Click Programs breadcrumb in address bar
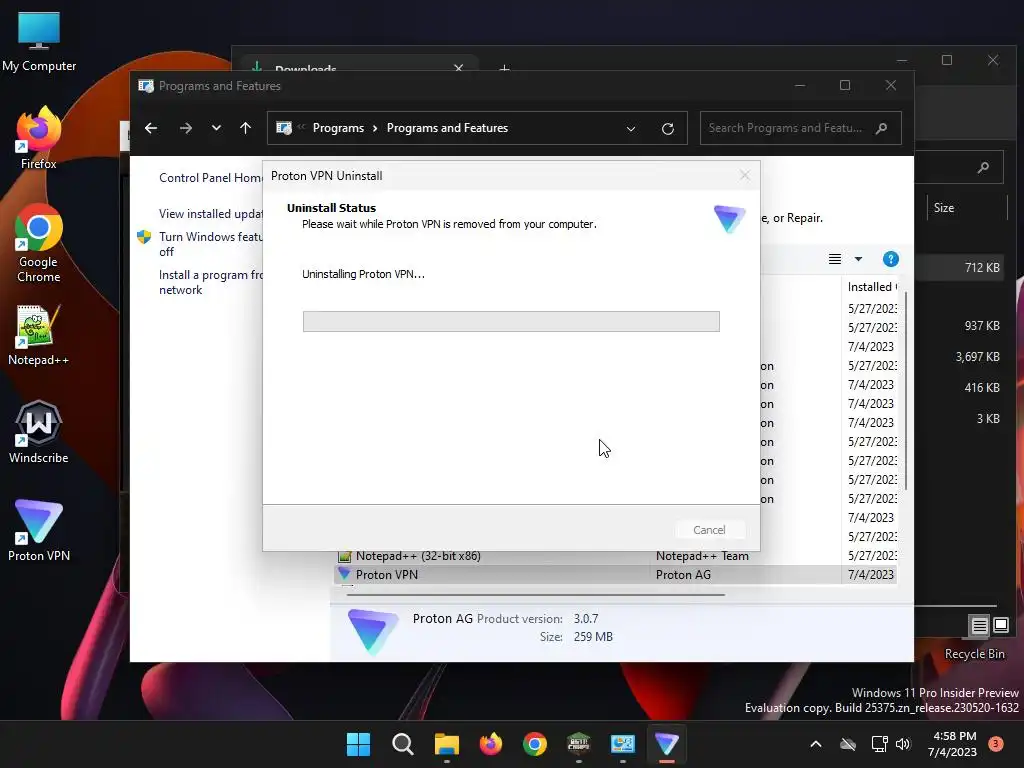The width and height of the screenshot is (1024, 768). [x=338, y=128]
